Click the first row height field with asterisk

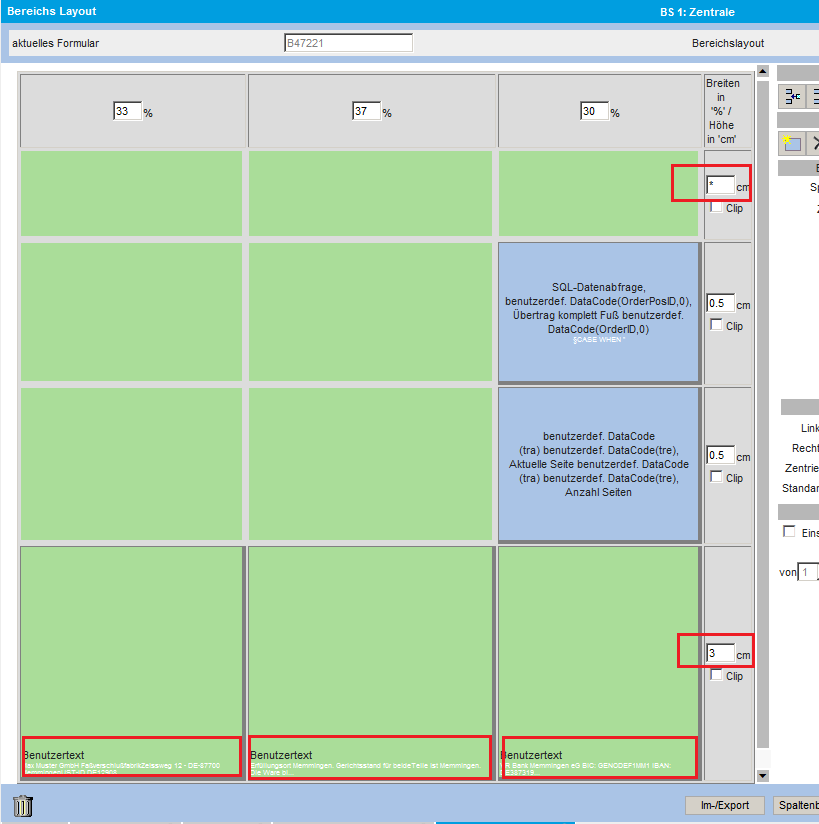tap(720, 185)
